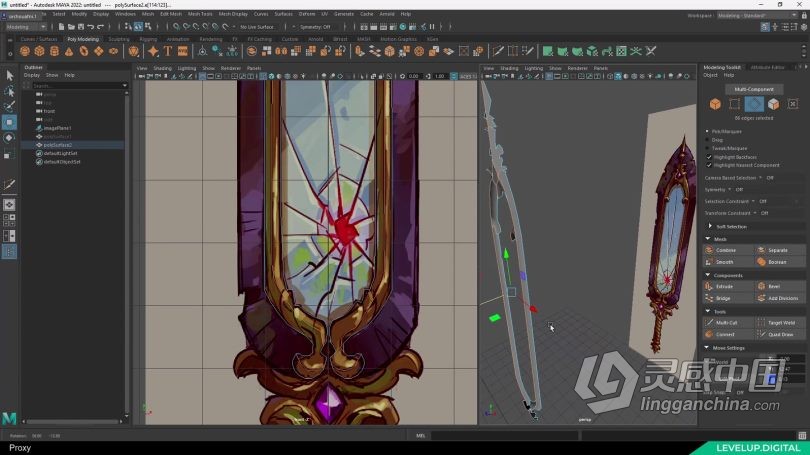The image size is (810, 455).
Task: Toggle the Highlight Backfaces checkbox
Action: pyautogui.click(x=709, y=157)
